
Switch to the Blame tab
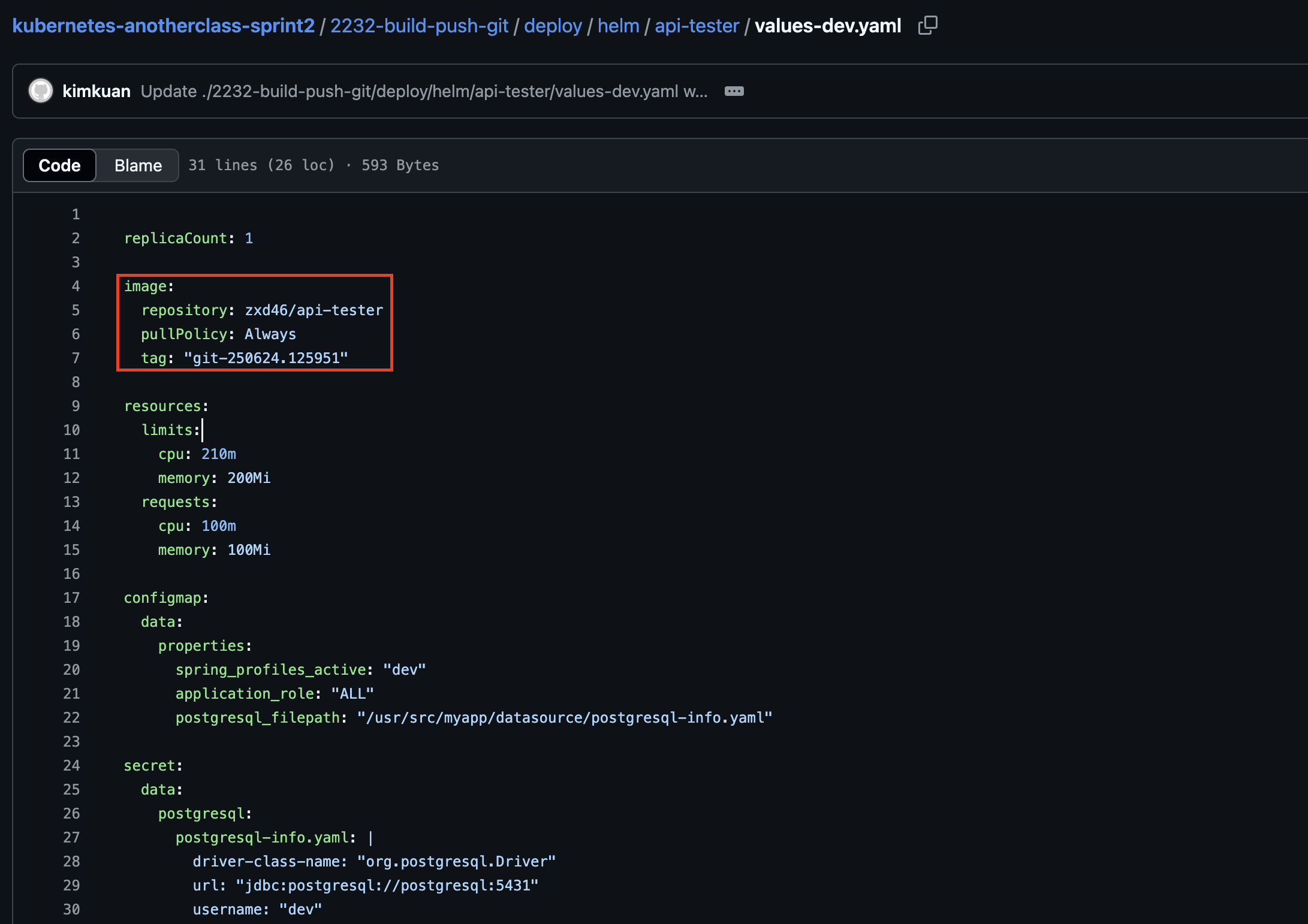[138, 165]
